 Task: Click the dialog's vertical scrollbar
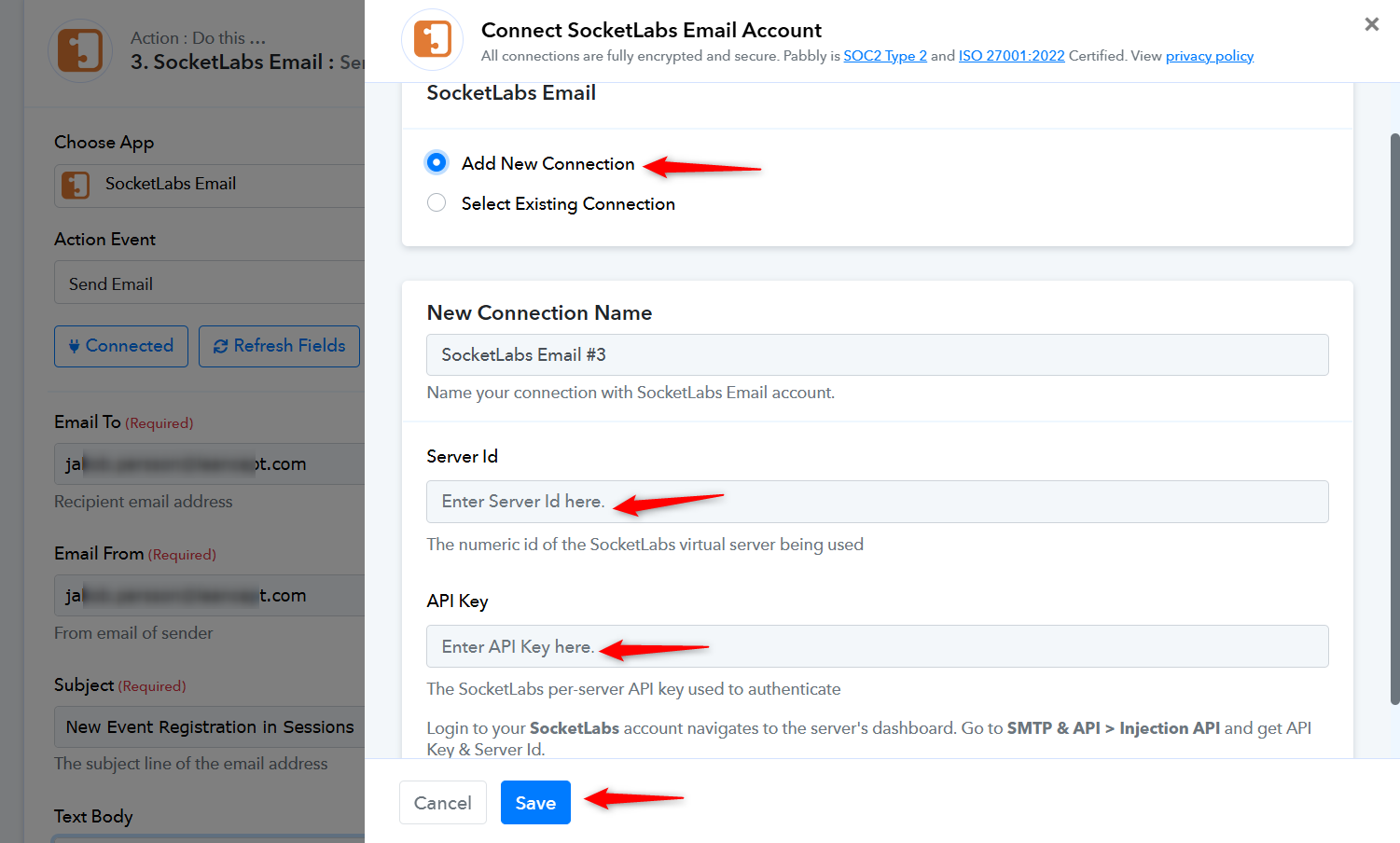click(1394, 419)
